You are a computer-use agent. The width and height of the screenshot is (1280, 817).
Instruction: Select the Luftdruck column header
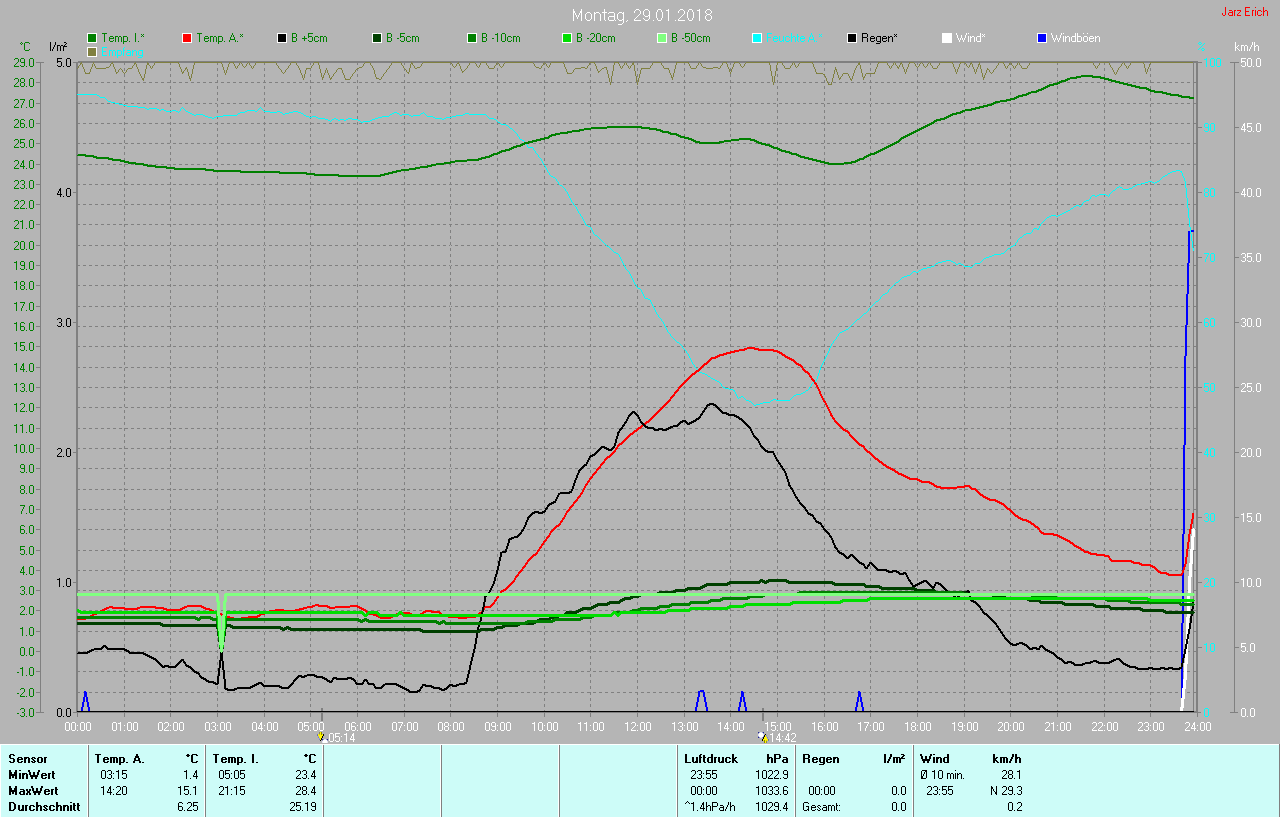(710, 759)
